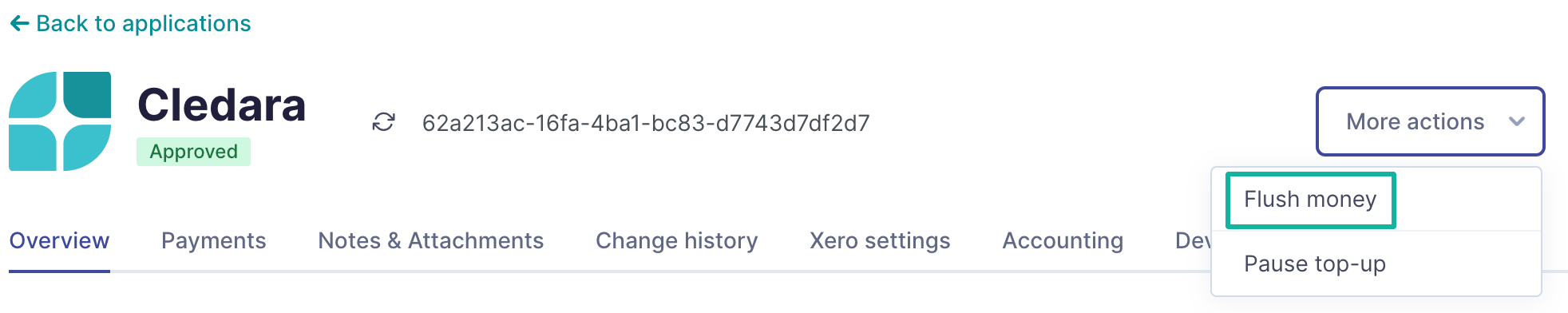
Task: Switch to the Accounting tab
Action: pyautogui.click(x=1063, y=241)
